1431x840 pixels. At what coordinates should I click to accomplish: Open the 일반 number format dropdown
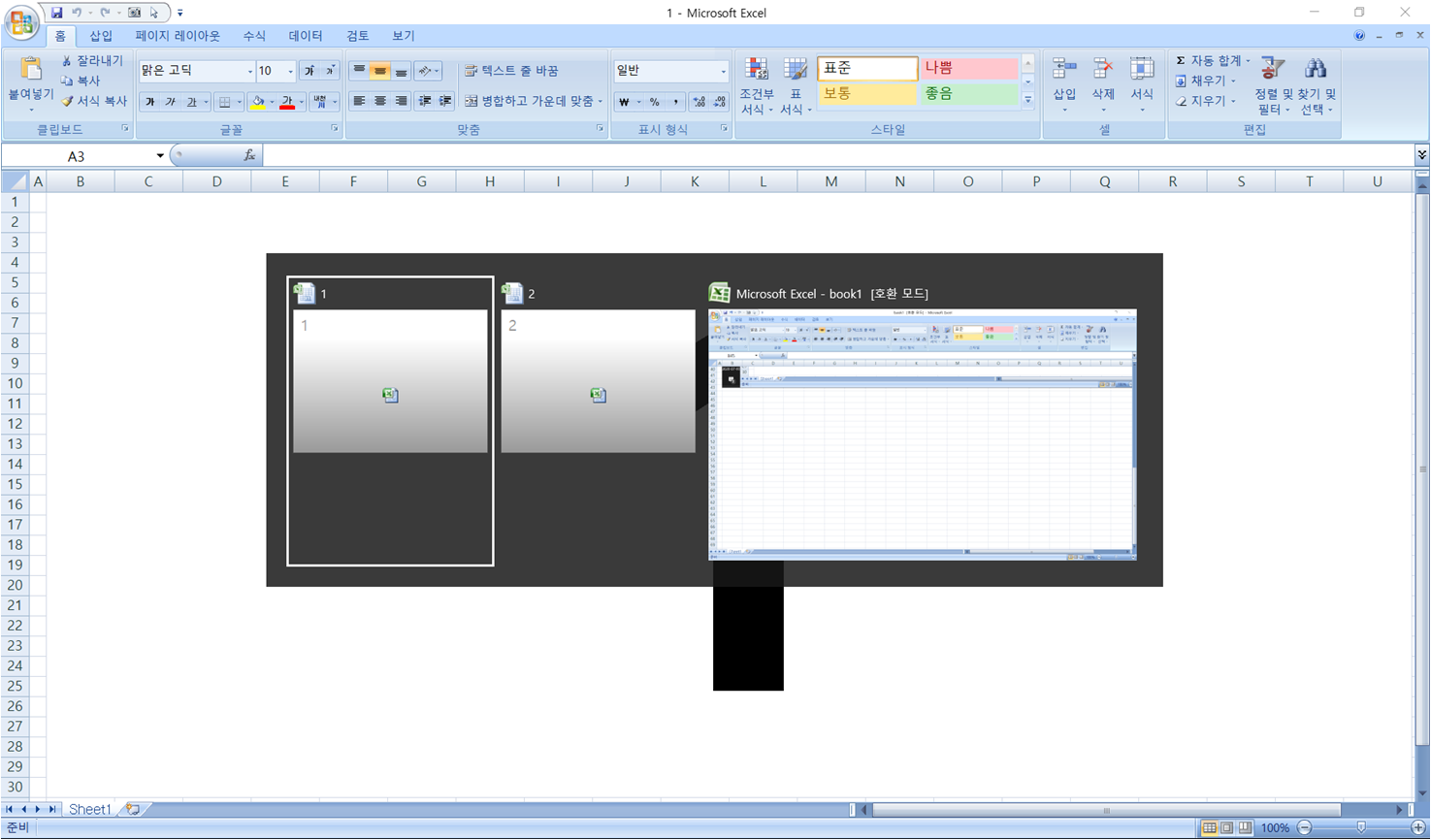pos(723,72)
